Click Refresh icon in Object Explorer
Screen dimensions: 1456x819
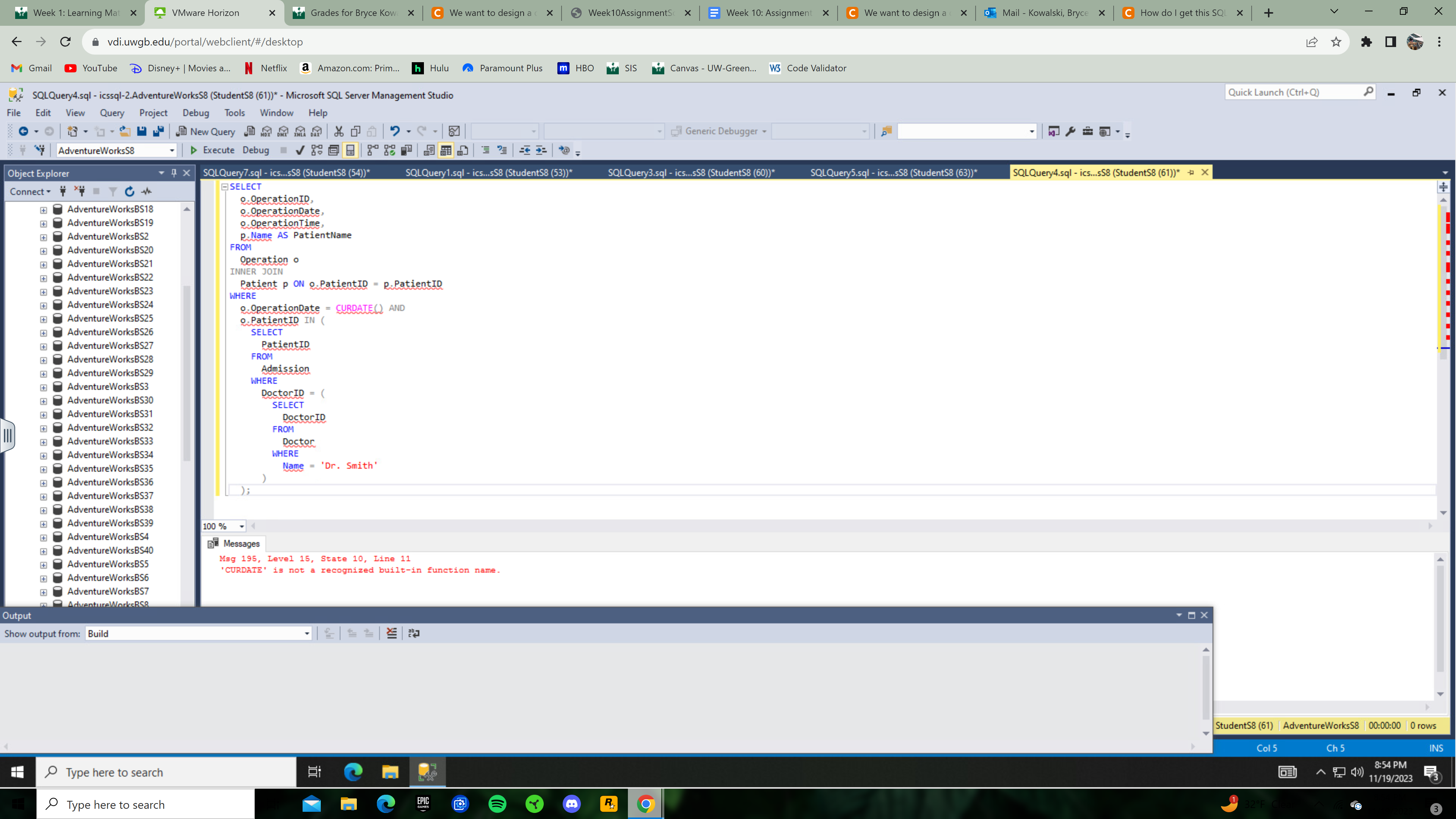point(129,191)
